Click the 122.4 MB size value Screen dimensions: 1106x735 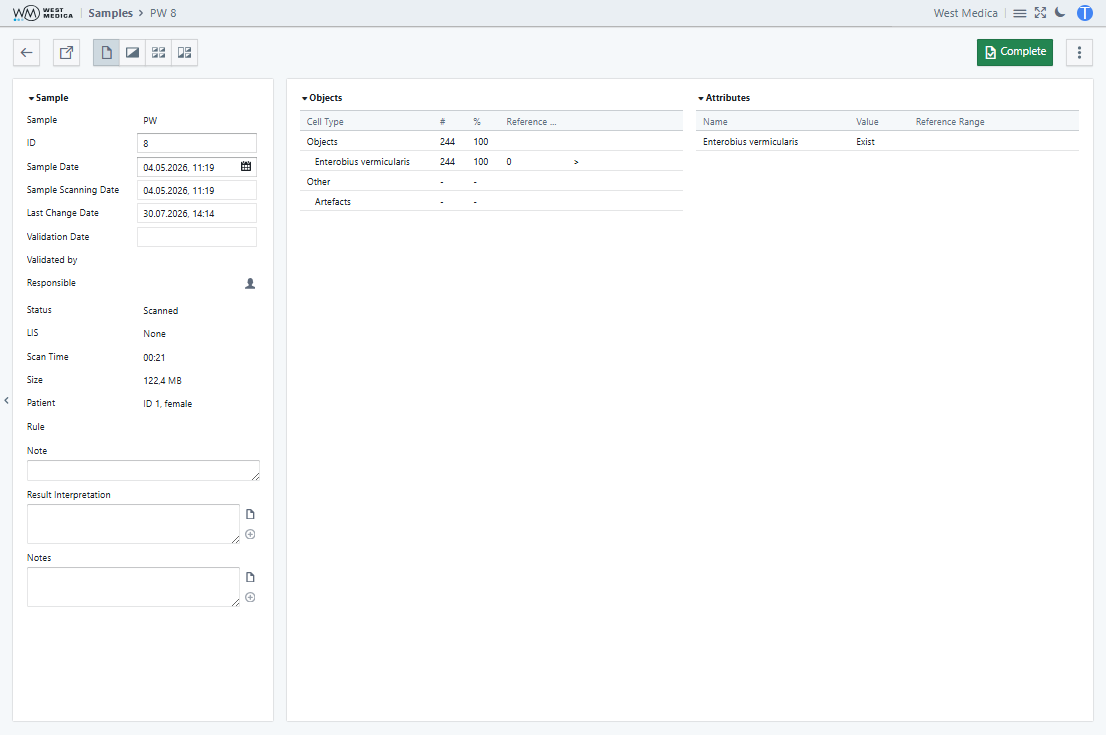(x=162, y=381)
